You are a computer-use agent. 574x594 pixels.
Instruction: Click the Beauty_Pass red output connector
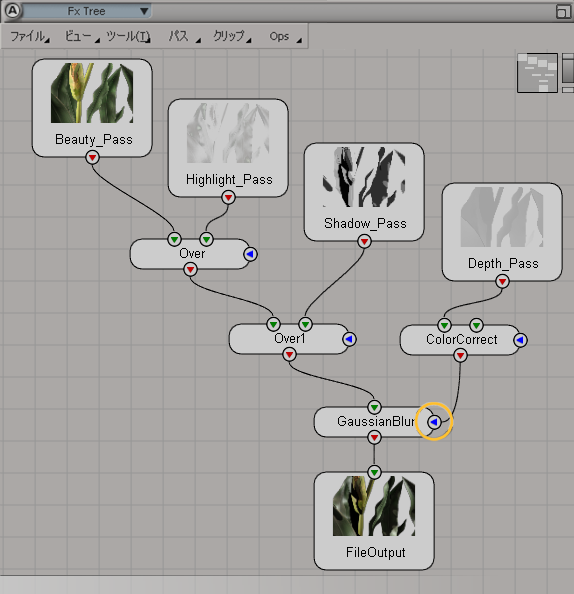pyautogui.click(x=92, y=157)
